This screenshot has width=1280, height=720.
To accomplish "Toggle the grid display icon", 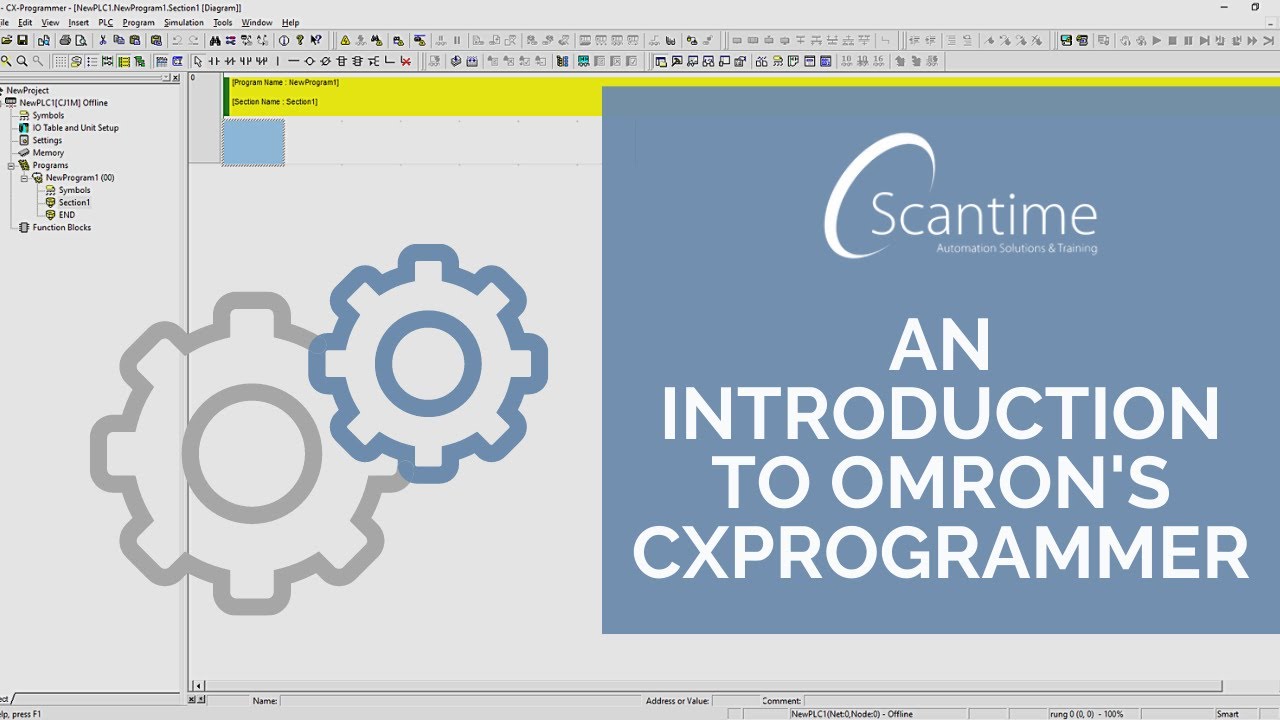I will tap(61, 61).
